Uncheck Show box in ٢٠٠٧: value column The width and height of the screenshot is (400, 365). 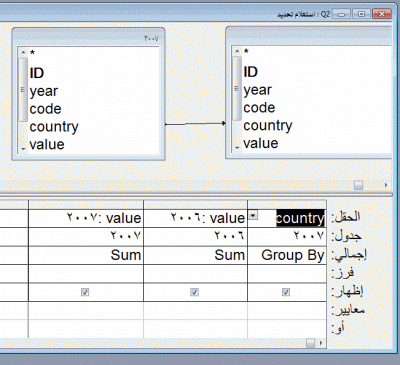[85, 292]
